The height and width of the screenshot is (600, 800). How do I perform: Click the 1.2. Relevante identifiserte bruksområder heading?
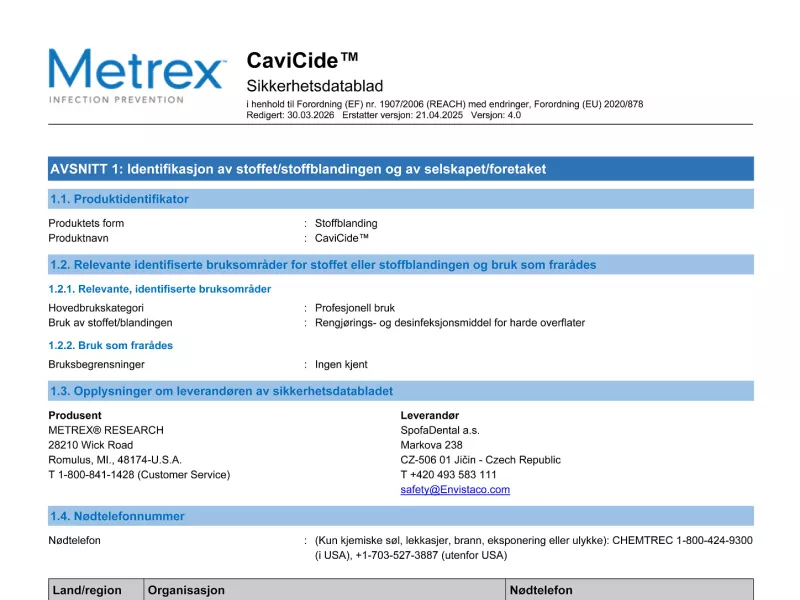pyautogui.click(x=401, y=265)
